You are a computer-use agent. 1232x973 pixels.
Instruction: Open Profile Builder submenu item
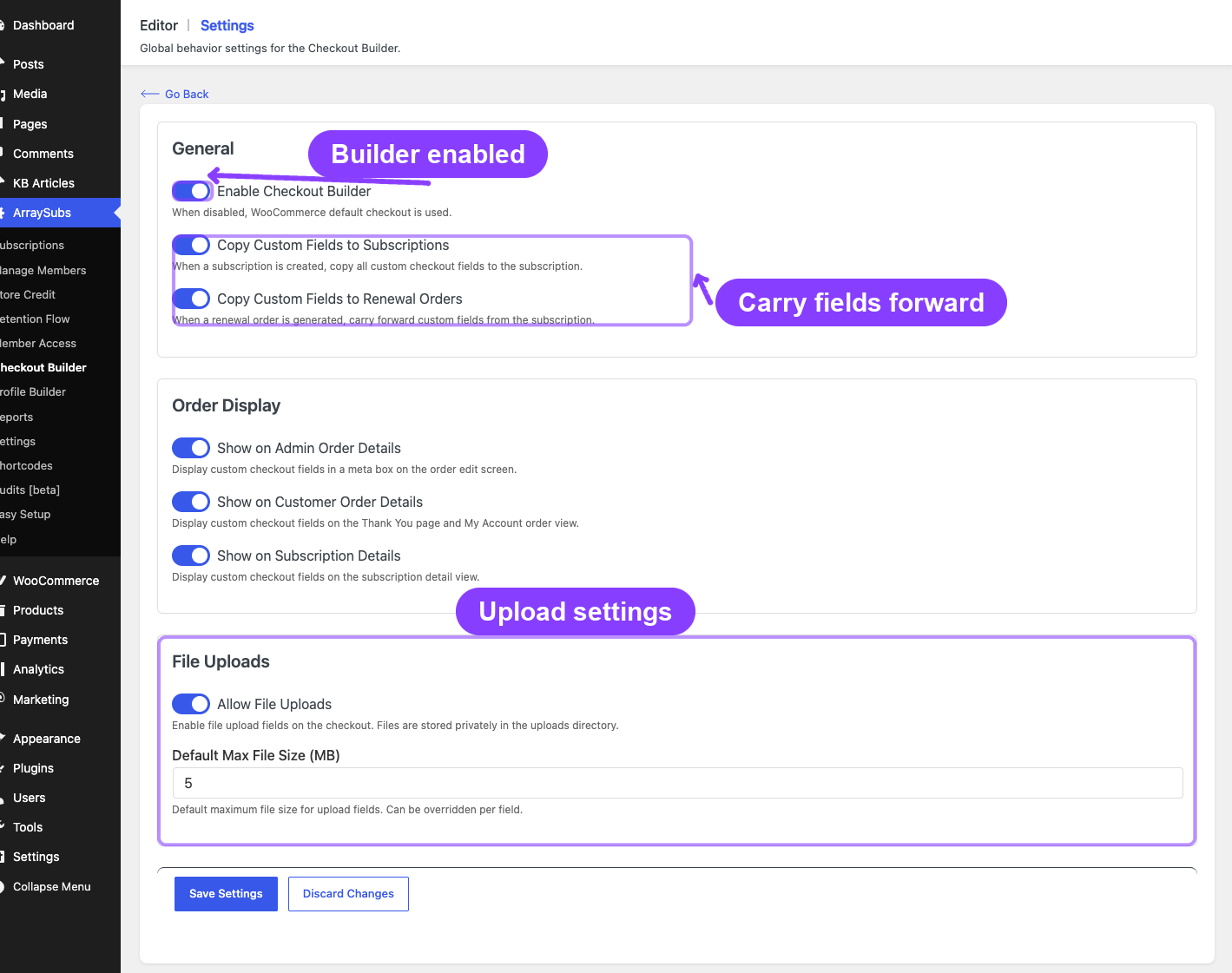[x=60, y=391]
